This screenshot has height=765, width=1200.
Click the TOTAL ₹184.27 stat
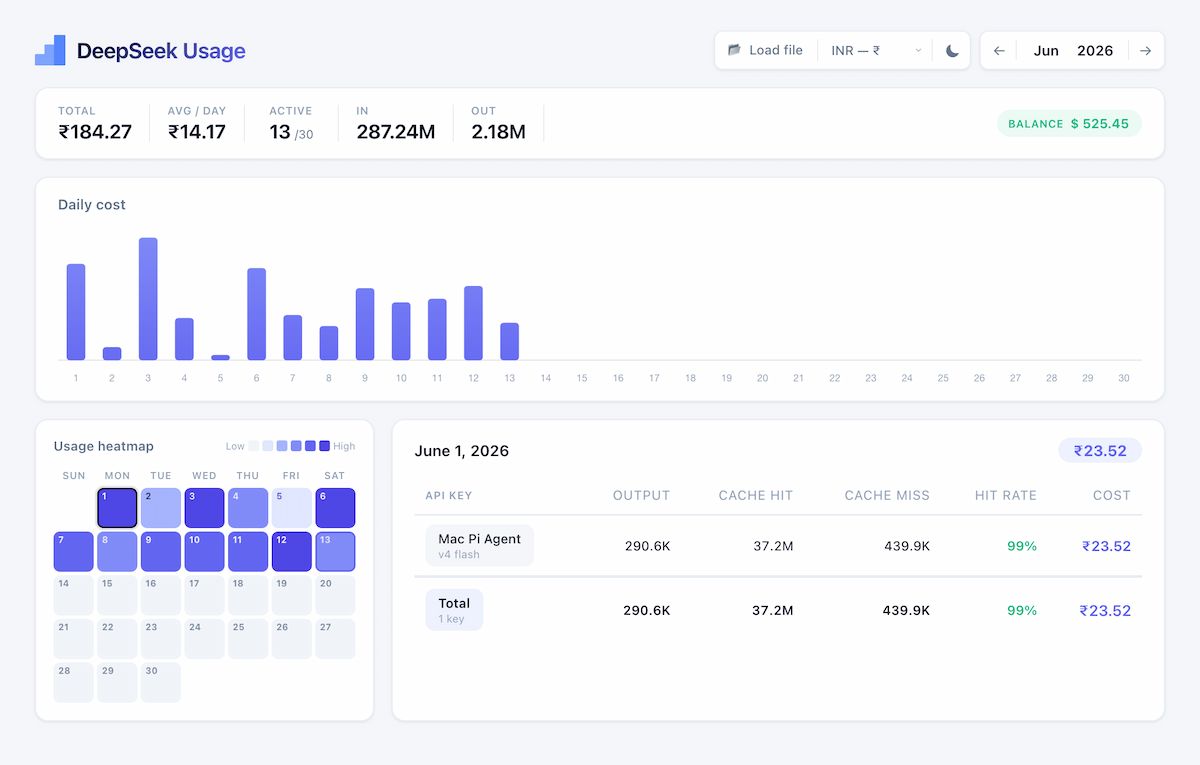pyautogui.click(x=95, y=124)
